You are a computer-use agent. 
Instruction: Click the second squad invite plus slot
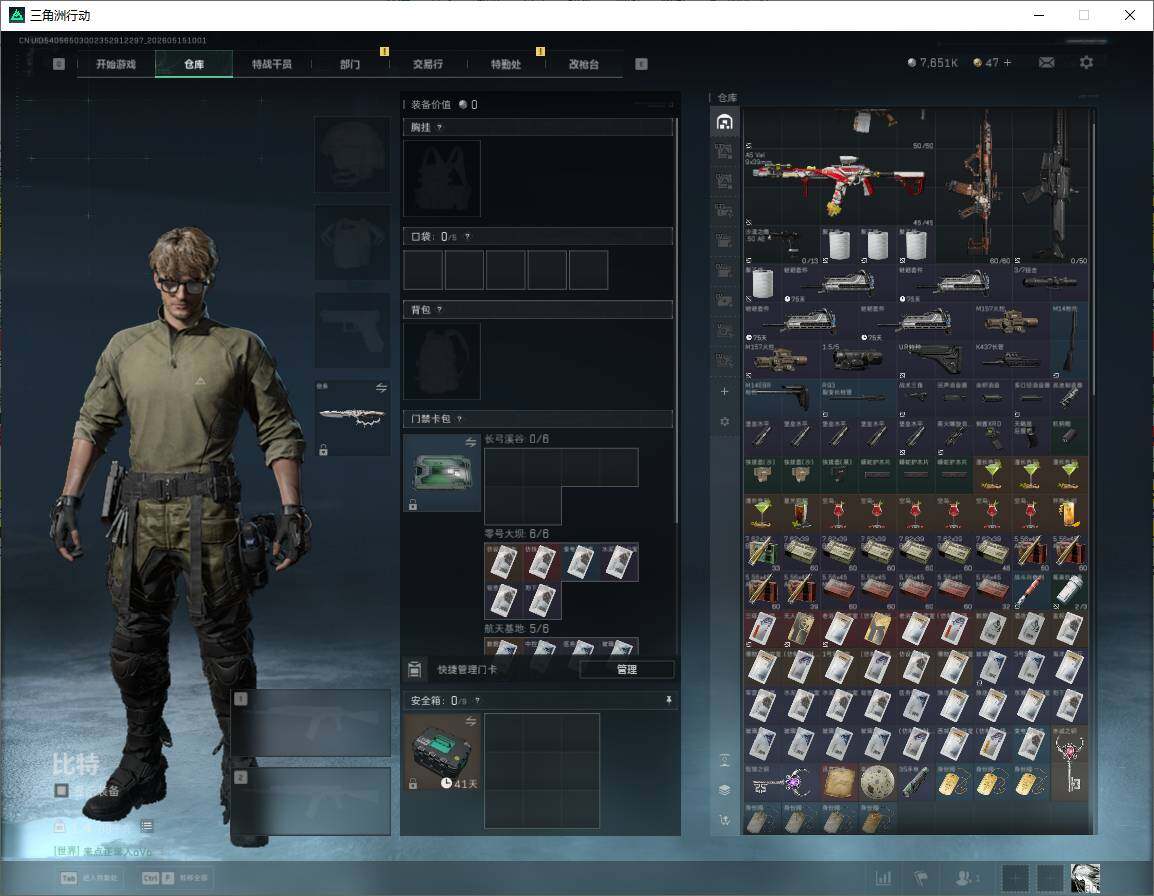tap(1050, 878)
